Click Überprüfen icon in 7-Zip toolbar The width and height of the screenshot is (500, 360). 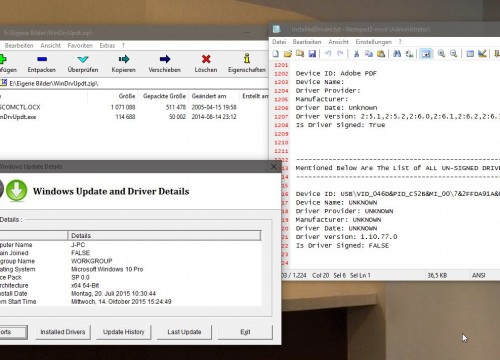click(83, 60)
